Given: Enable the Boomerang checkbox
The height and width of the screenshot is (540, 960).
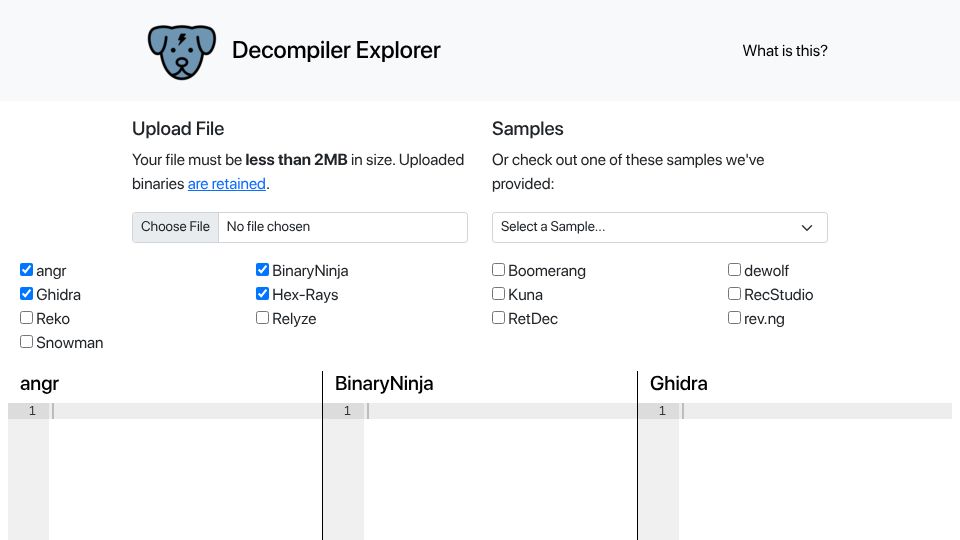Looking at the screenshot, I should tap(498, 270).
